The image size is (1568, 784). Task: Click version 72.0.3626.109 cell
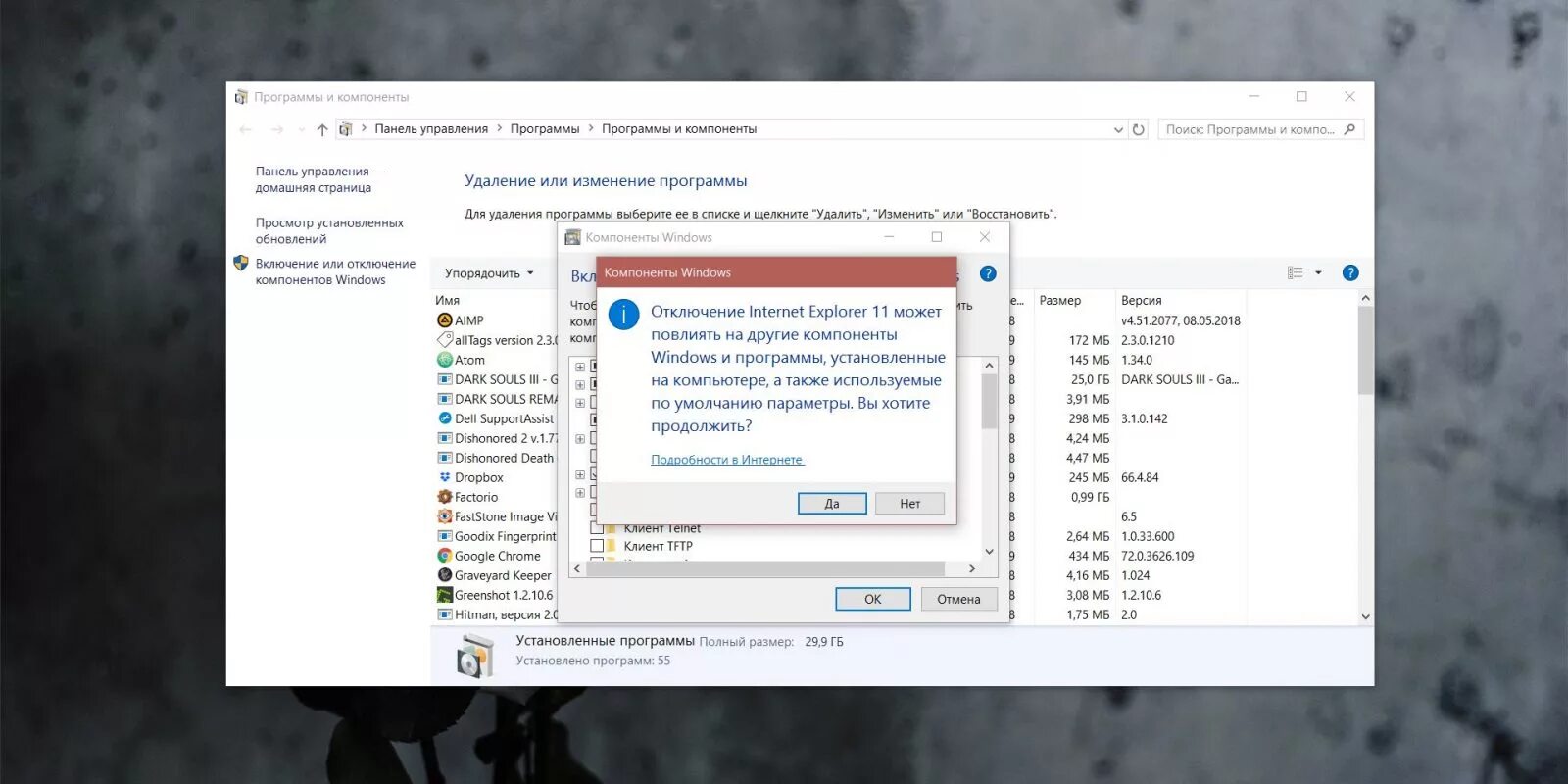pyautogui.click(x=1157, y=556)
